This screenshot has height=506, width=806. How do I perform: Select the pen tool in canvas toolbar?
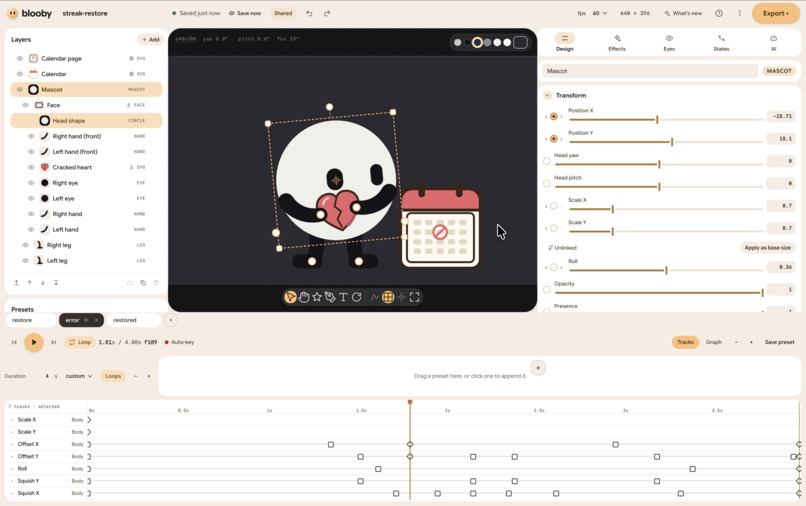[x=330, y=297]
